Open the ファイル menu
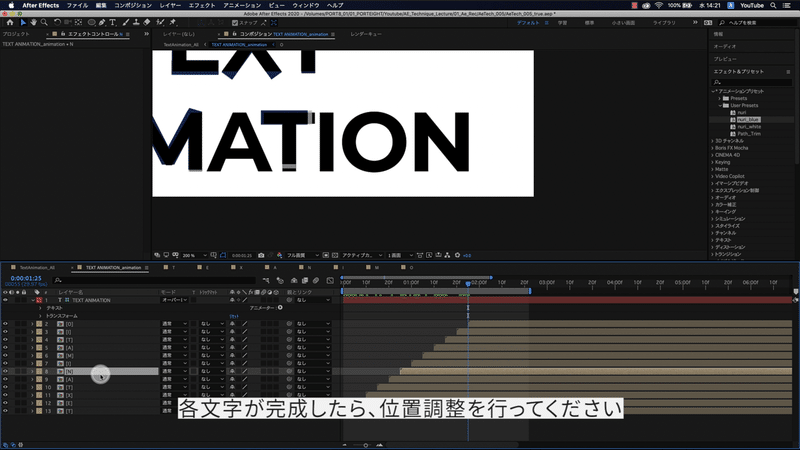The width and height of the screenshot is (800, 450). pyautogui.click(x=77, y=5)
